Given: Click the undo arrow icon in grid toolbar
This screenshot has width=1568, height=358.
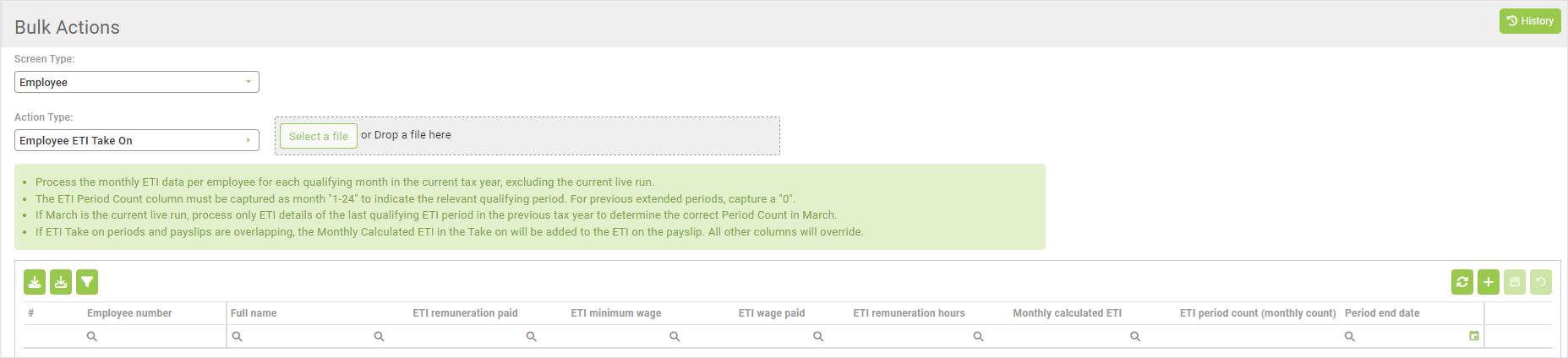Looking at the screenshot, I should pyautogui.click(x=1541, y=282).
